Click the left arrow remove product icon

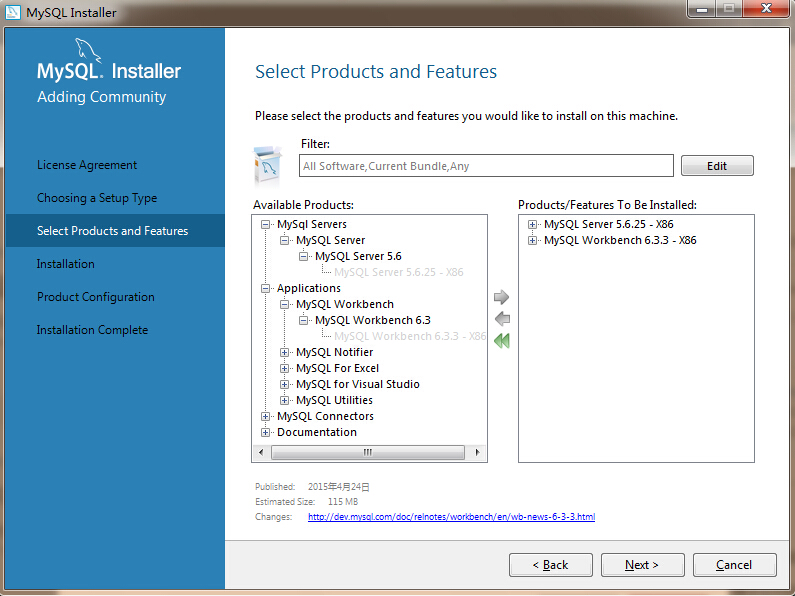click(502, 319)
